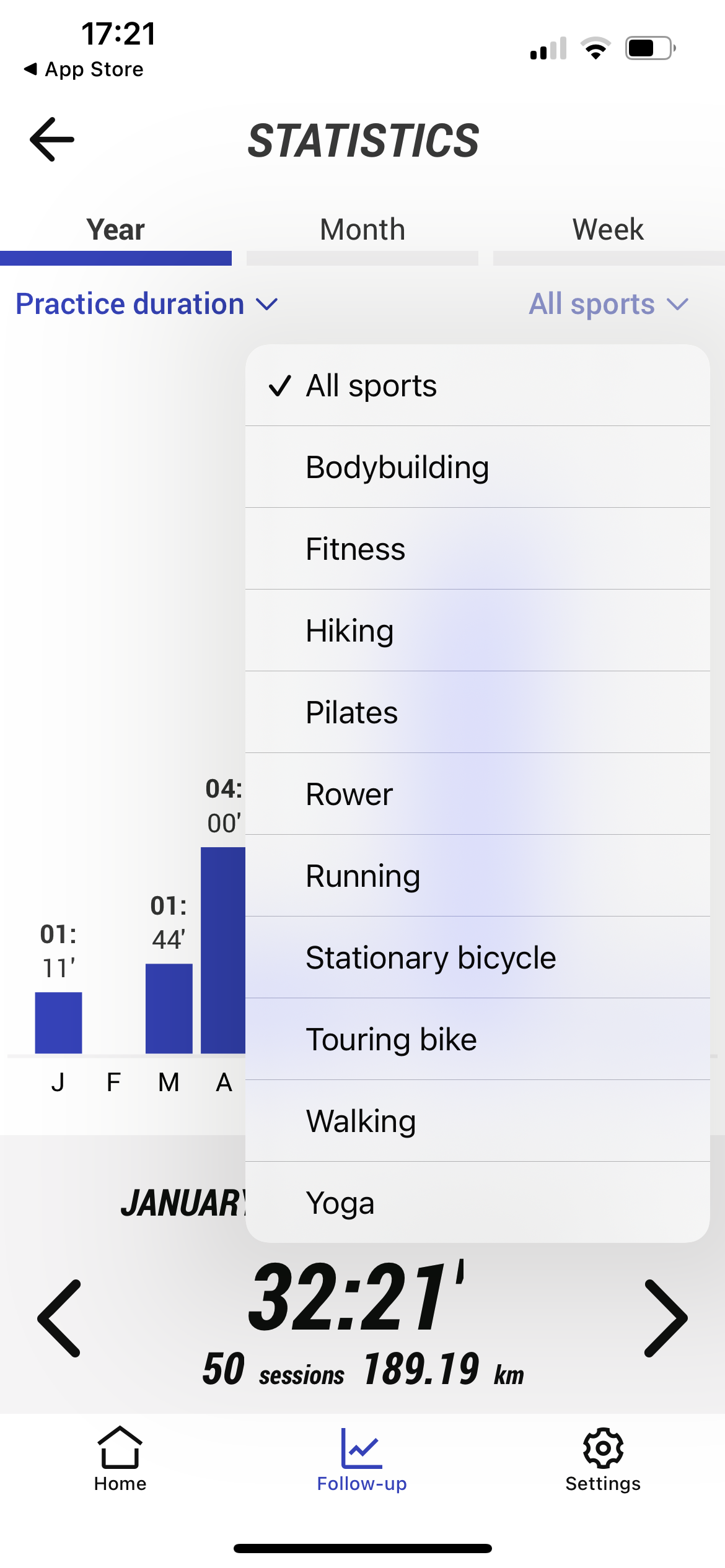Screen dimensions: 725x1568
Task: Choose Bodybuilding from the sports list
Action: pos(477,468)
